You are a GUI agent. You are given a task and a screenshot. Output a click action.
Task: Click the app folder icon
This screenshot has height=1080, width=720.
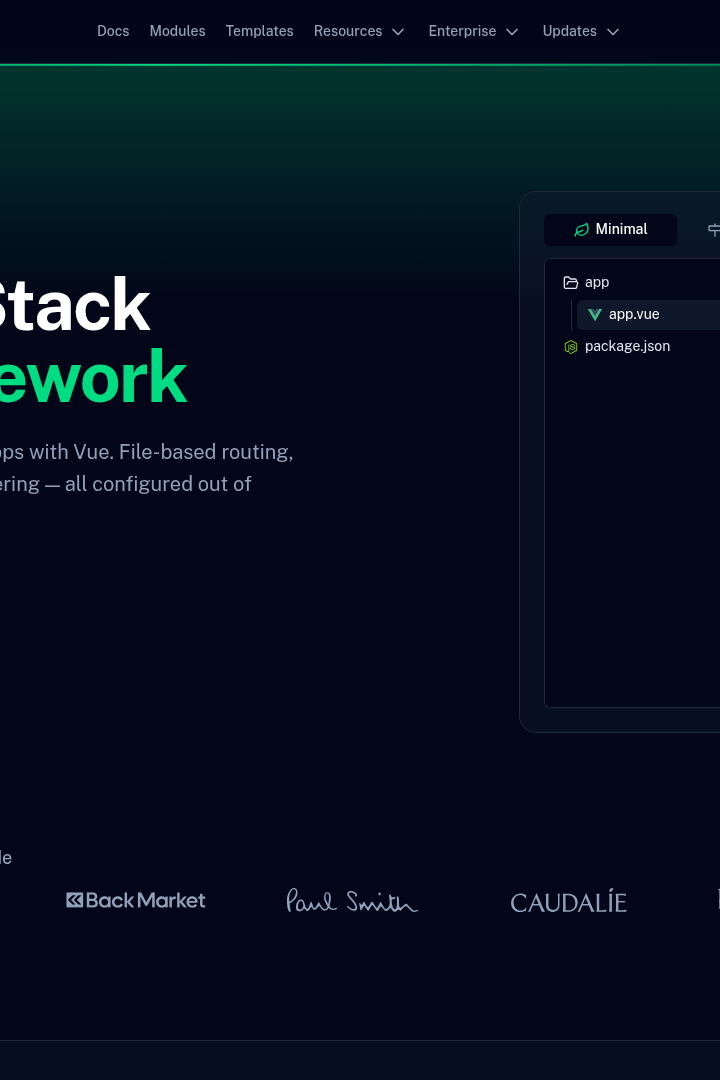click(x=570, y=282)
